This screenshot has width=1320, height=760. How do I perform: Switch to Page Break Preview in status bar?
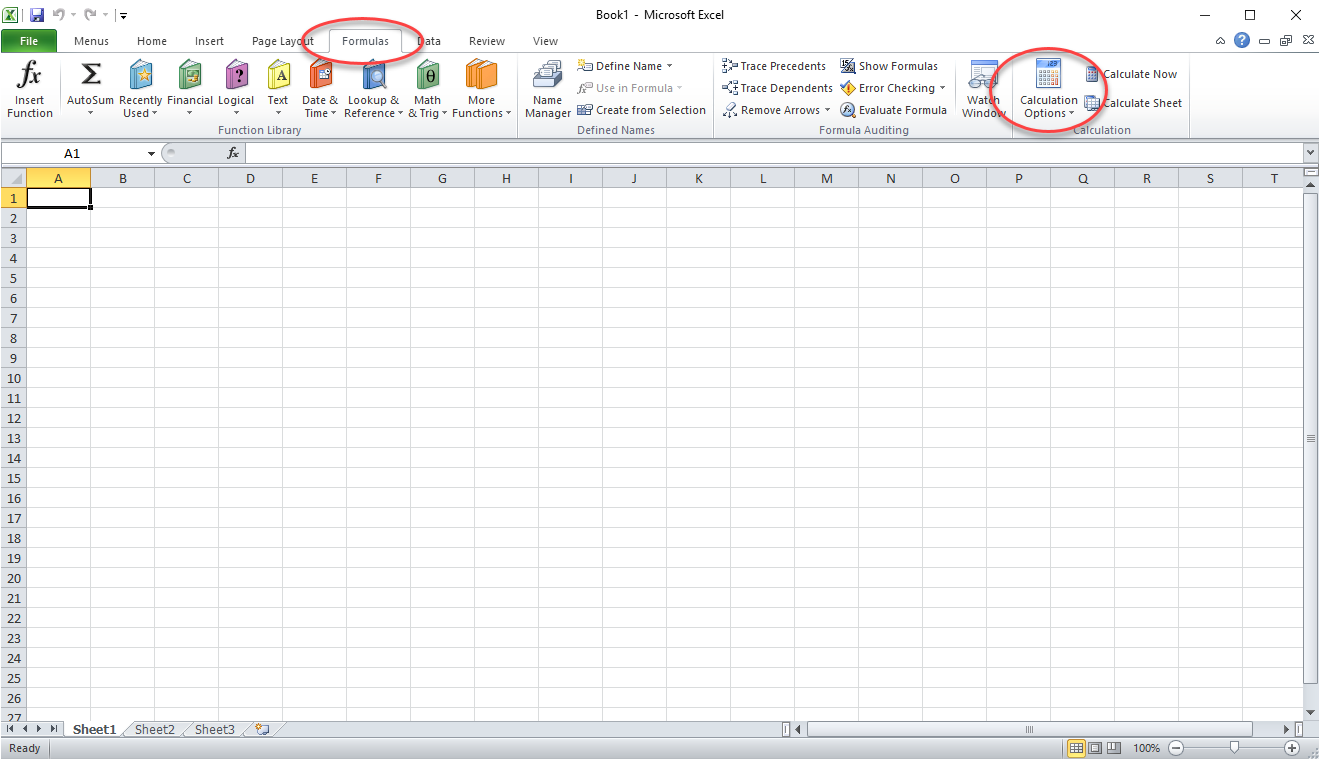[1113, 748]
